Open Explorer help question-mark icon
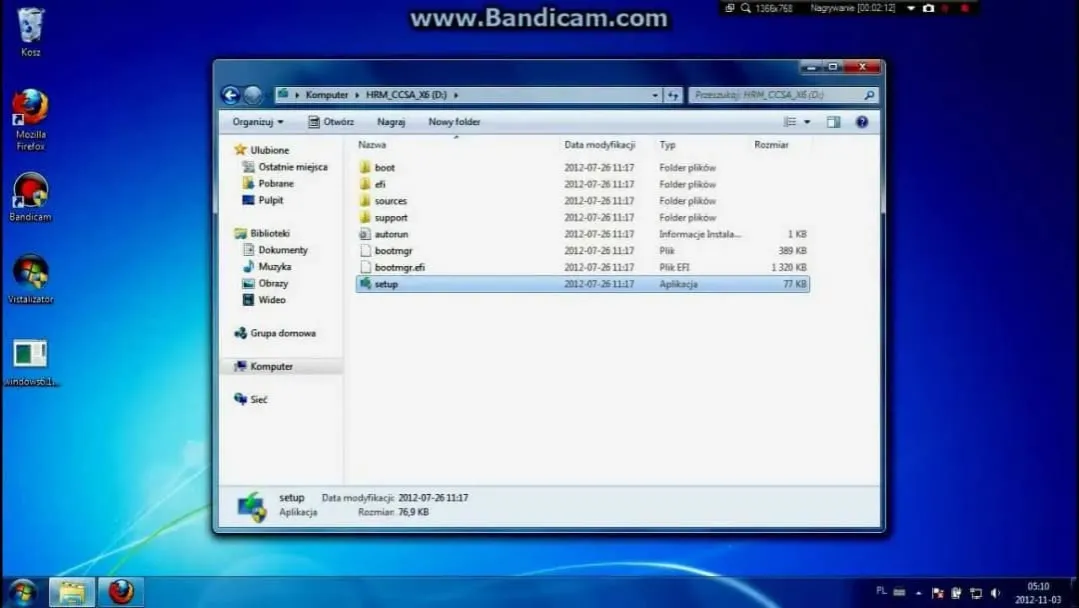The width and height of the screenshot is (1079, 608). (x=862, y=122)
